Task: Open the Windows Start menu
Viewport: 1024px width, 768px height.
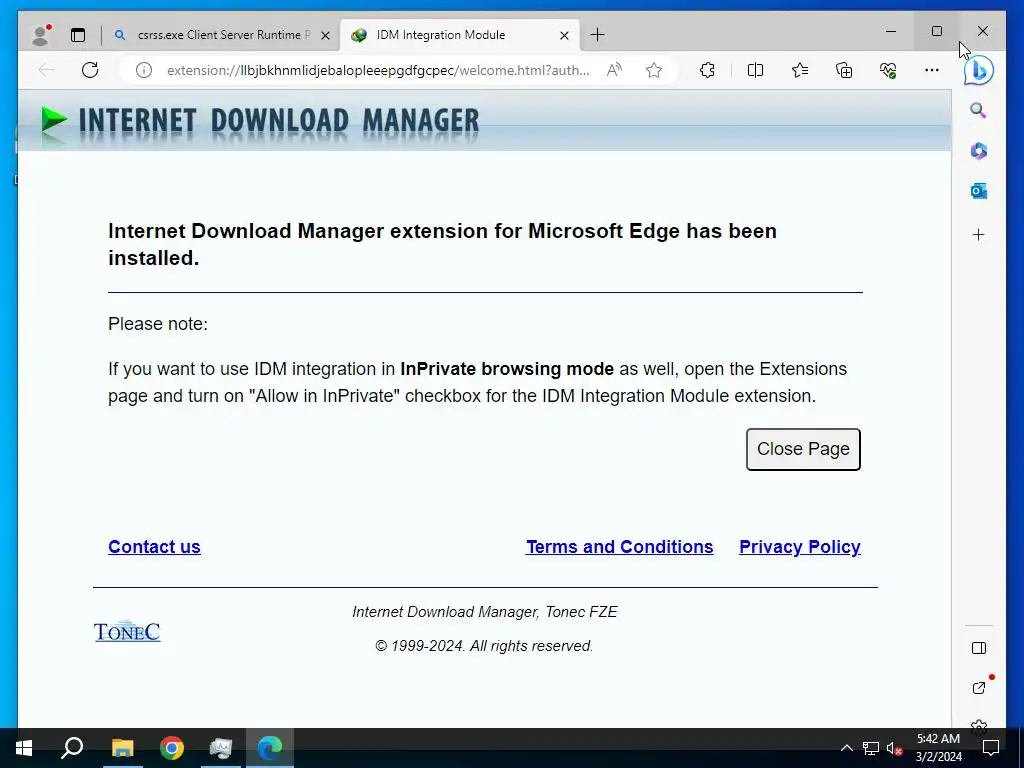Action: coord(24,748)
